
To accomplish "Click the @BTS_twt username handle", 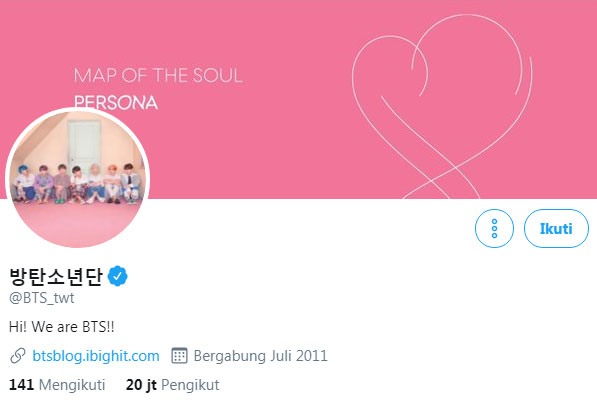I will [x=42, y=298].
